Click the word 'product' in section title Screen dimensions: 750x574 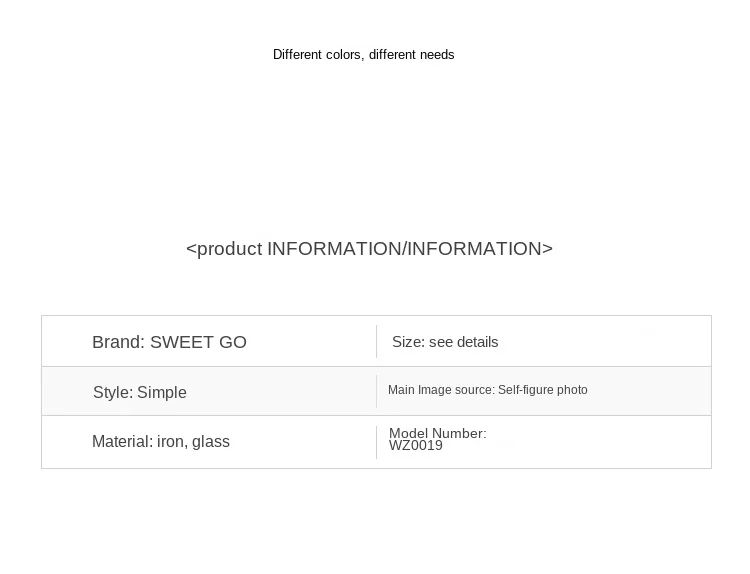tap(229, 249)
